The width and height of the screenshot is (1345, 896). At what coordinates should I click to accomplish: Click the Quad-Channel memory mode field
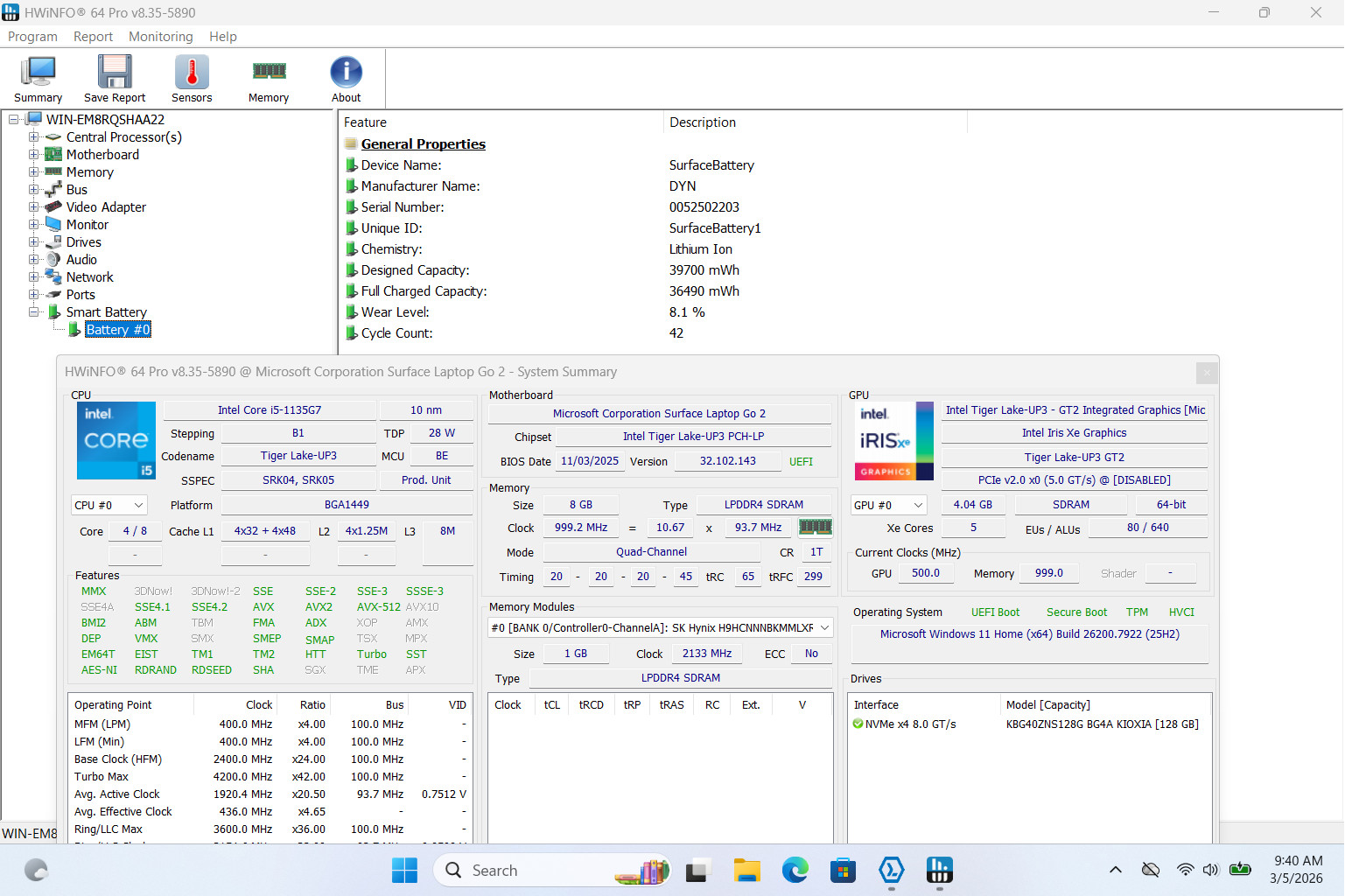click(x=652, y=552)
